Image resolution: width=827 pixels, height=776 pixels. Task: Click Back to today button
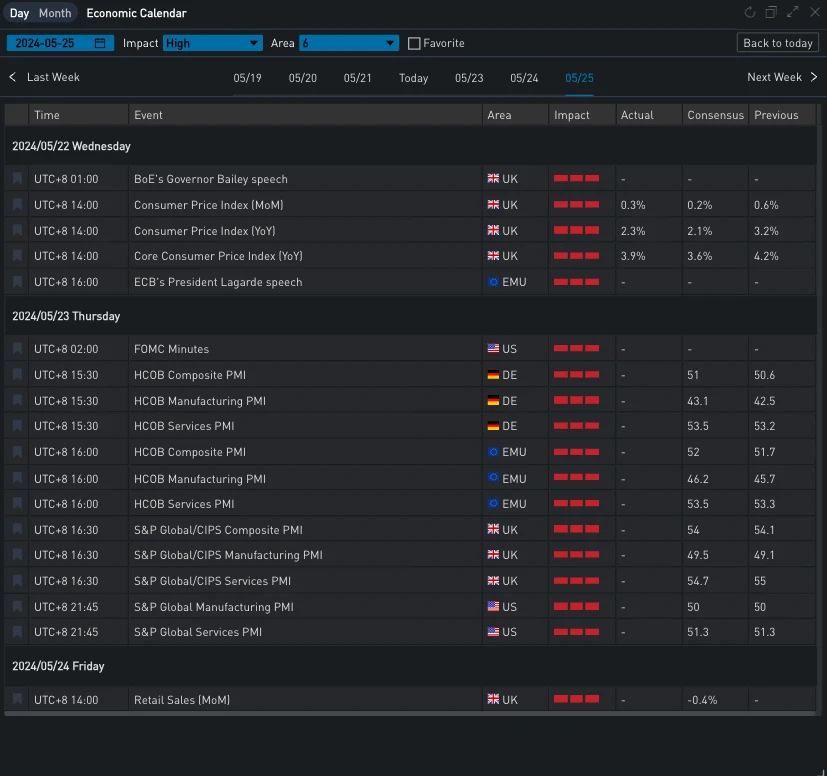click(x=777, y=43)
